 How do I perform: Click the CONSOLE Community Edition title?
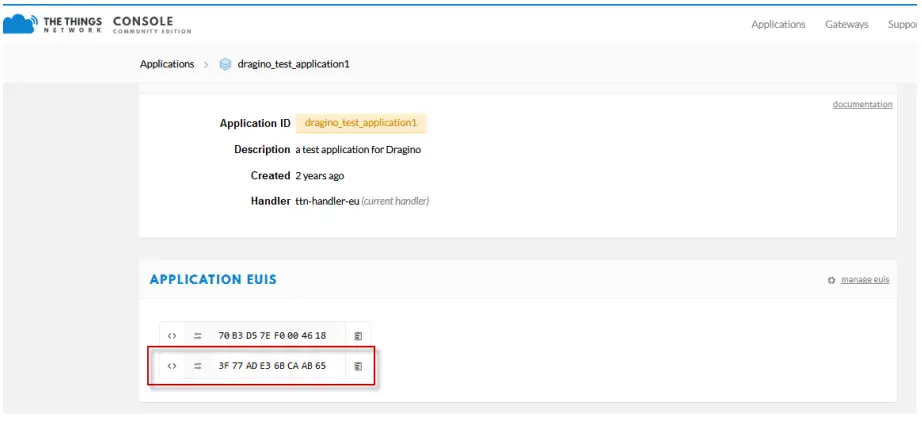tap(152, 25)
